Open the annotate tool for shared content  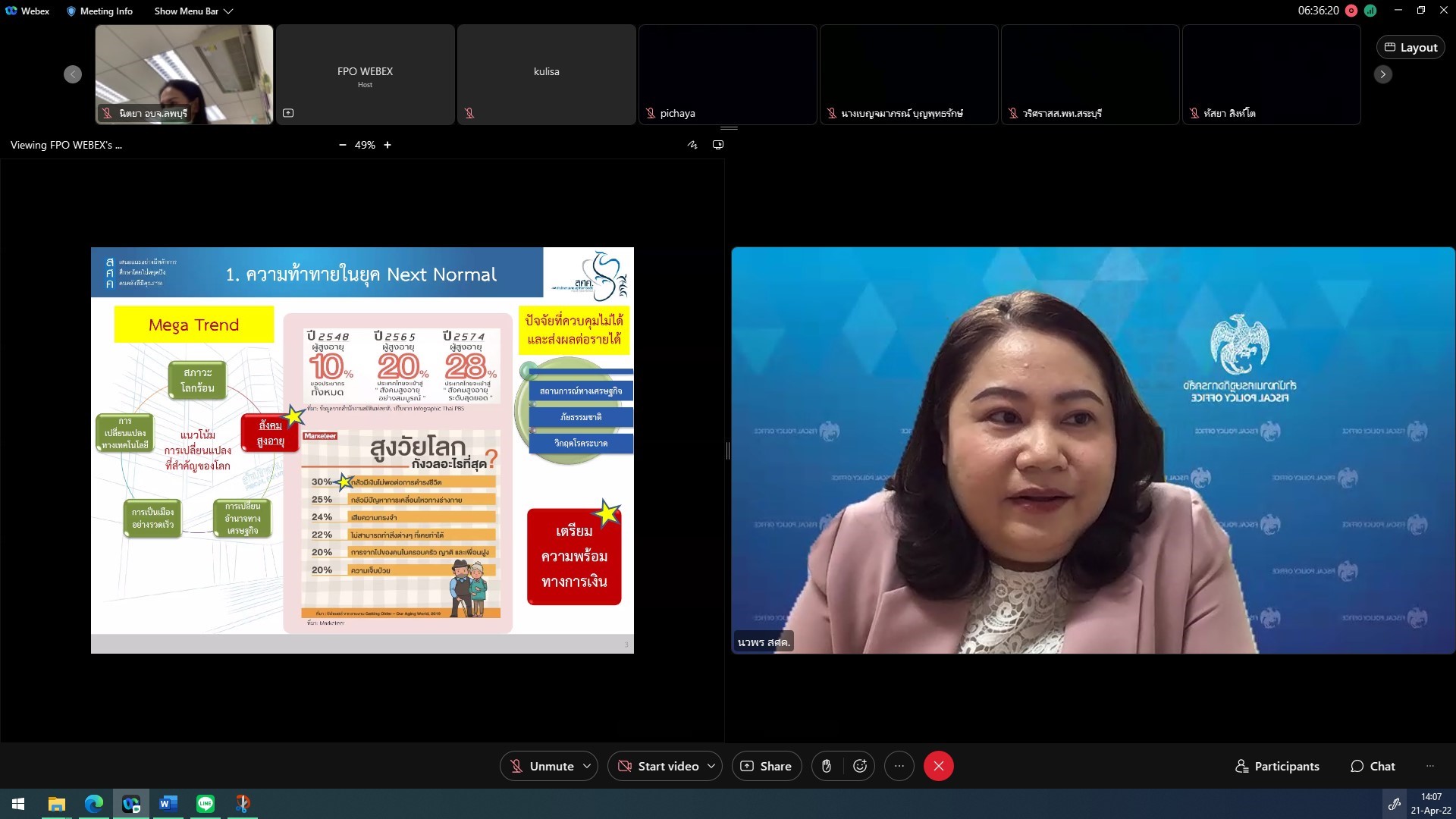pos(692,145)
